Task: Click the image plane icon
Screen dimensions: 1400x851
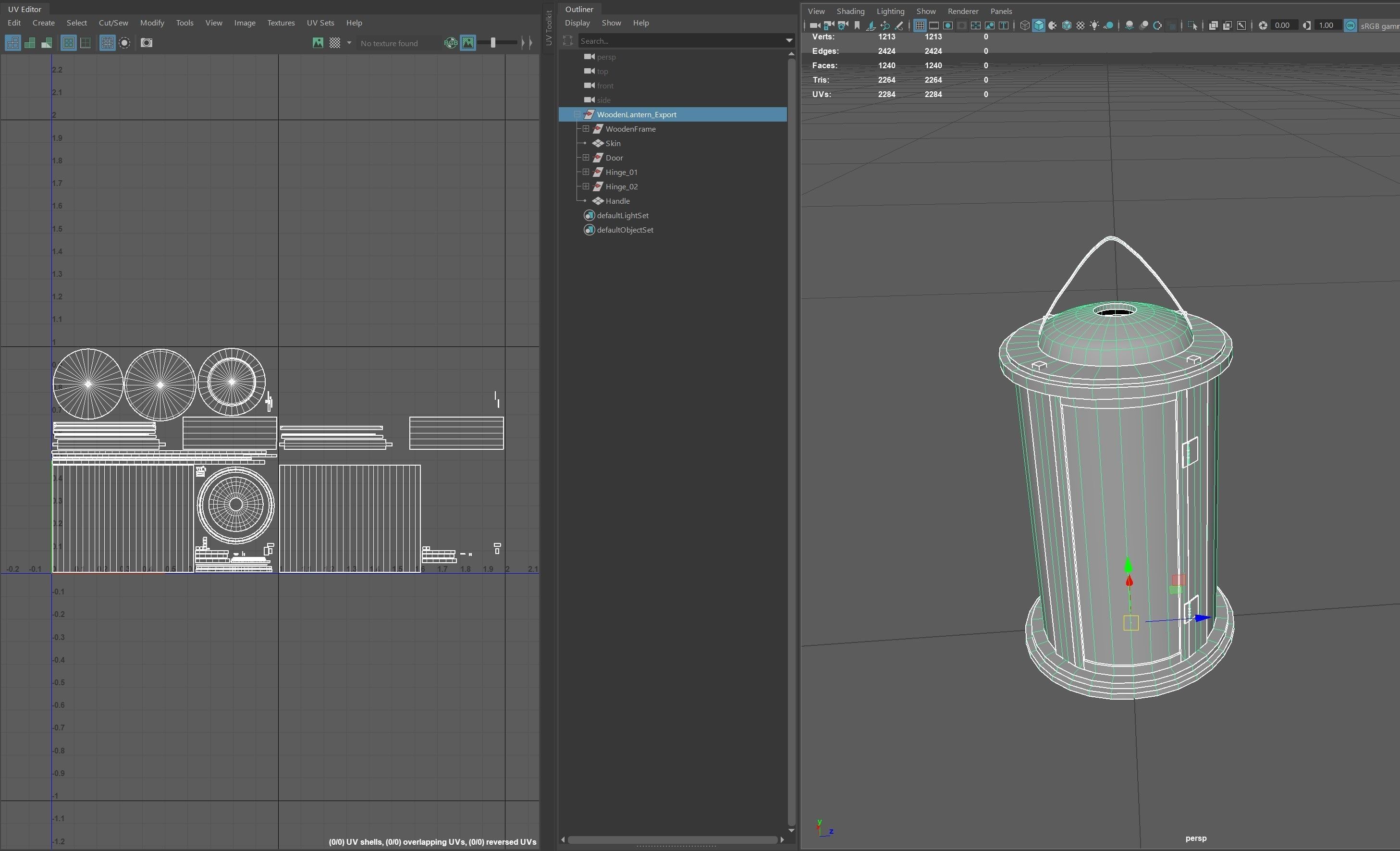Action: click(871, 25)
